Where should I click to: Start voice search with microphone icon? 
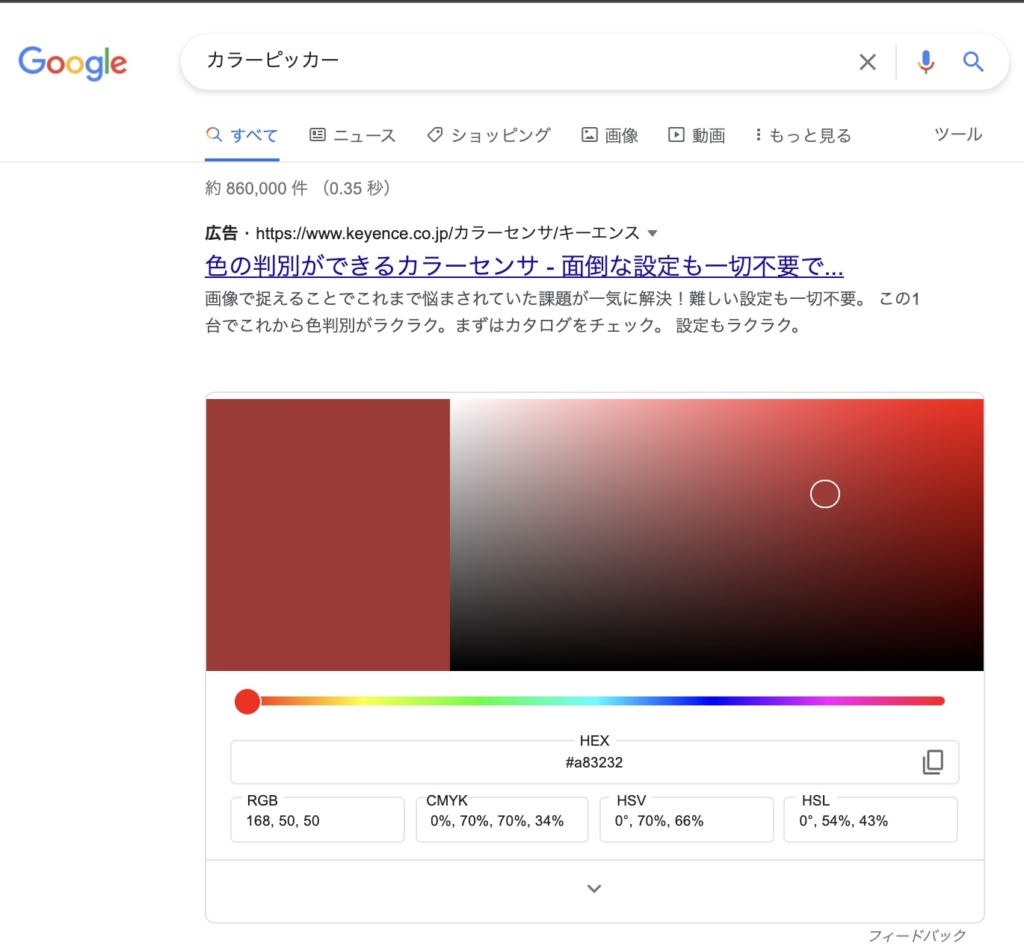pyautogui.click(x=926, y=62)
